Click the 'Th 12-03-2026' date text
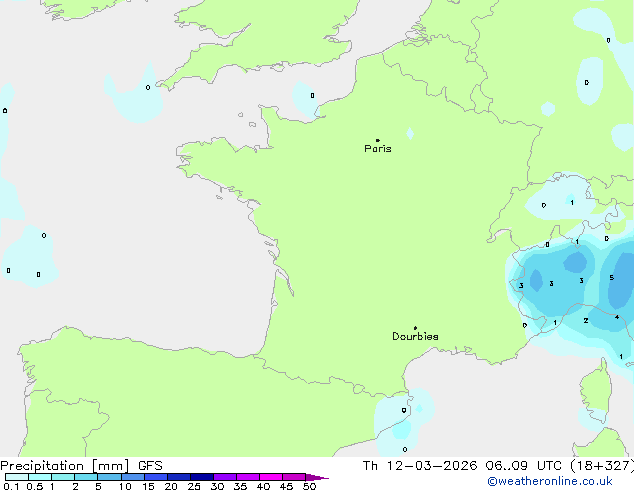Viewport: 634px width, 490px height. [x=420, y=466]
